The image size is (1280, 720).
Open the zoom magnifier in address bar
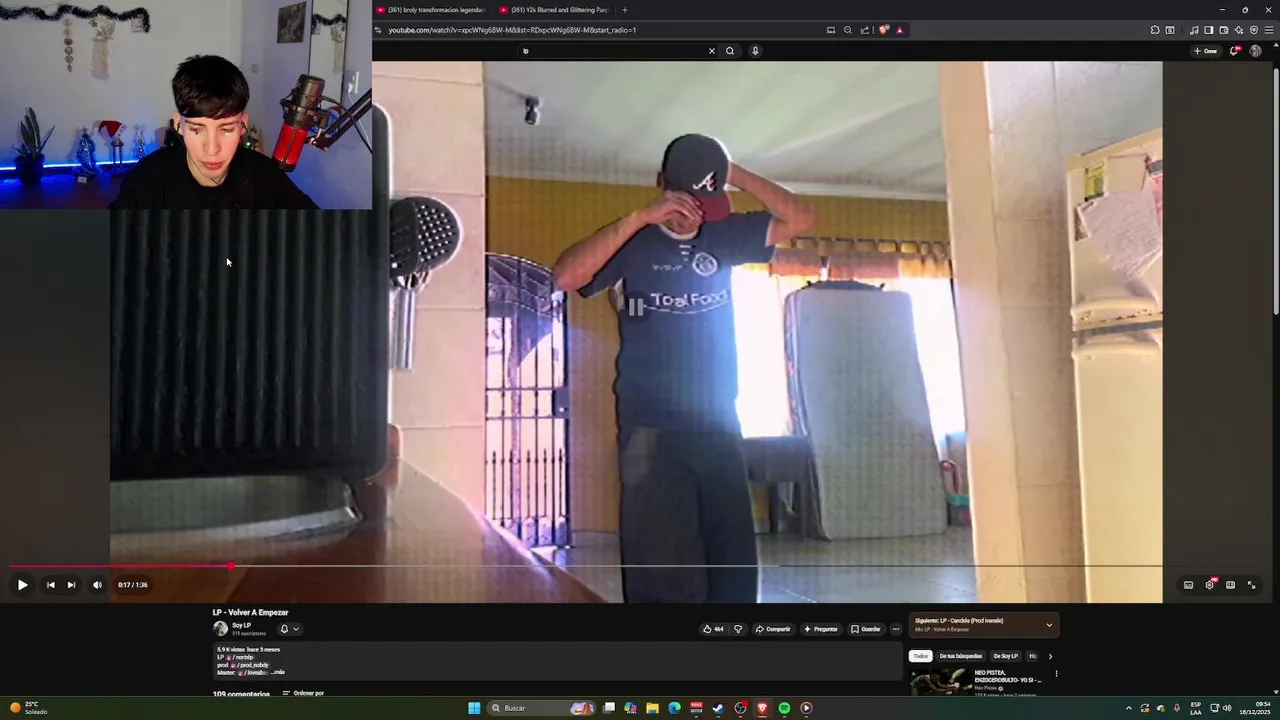point(848,30)
